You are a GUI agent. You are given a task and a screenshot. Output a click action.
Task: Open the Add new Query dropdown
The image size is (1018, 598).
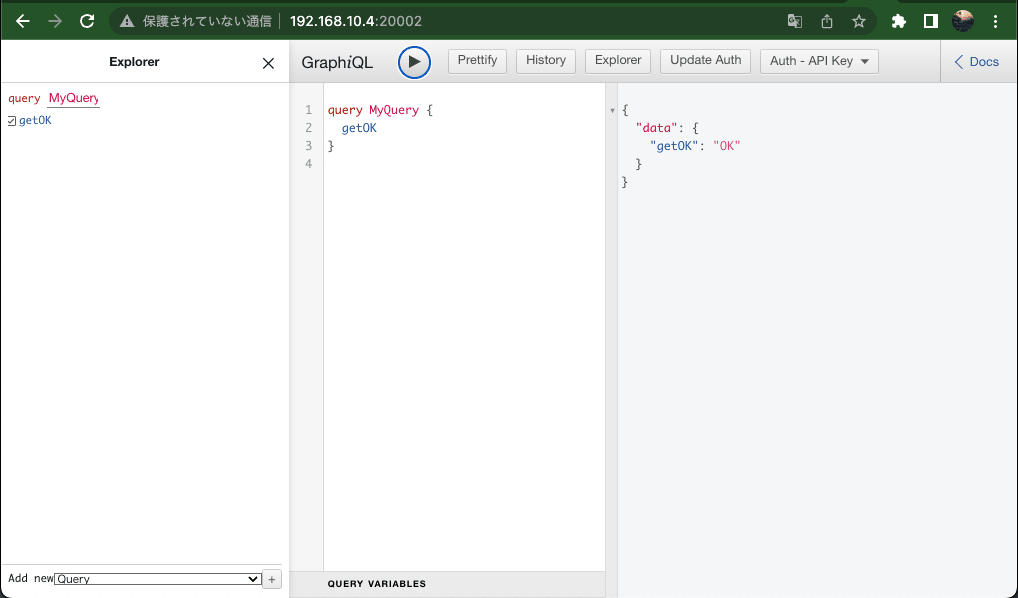[158, 579]
